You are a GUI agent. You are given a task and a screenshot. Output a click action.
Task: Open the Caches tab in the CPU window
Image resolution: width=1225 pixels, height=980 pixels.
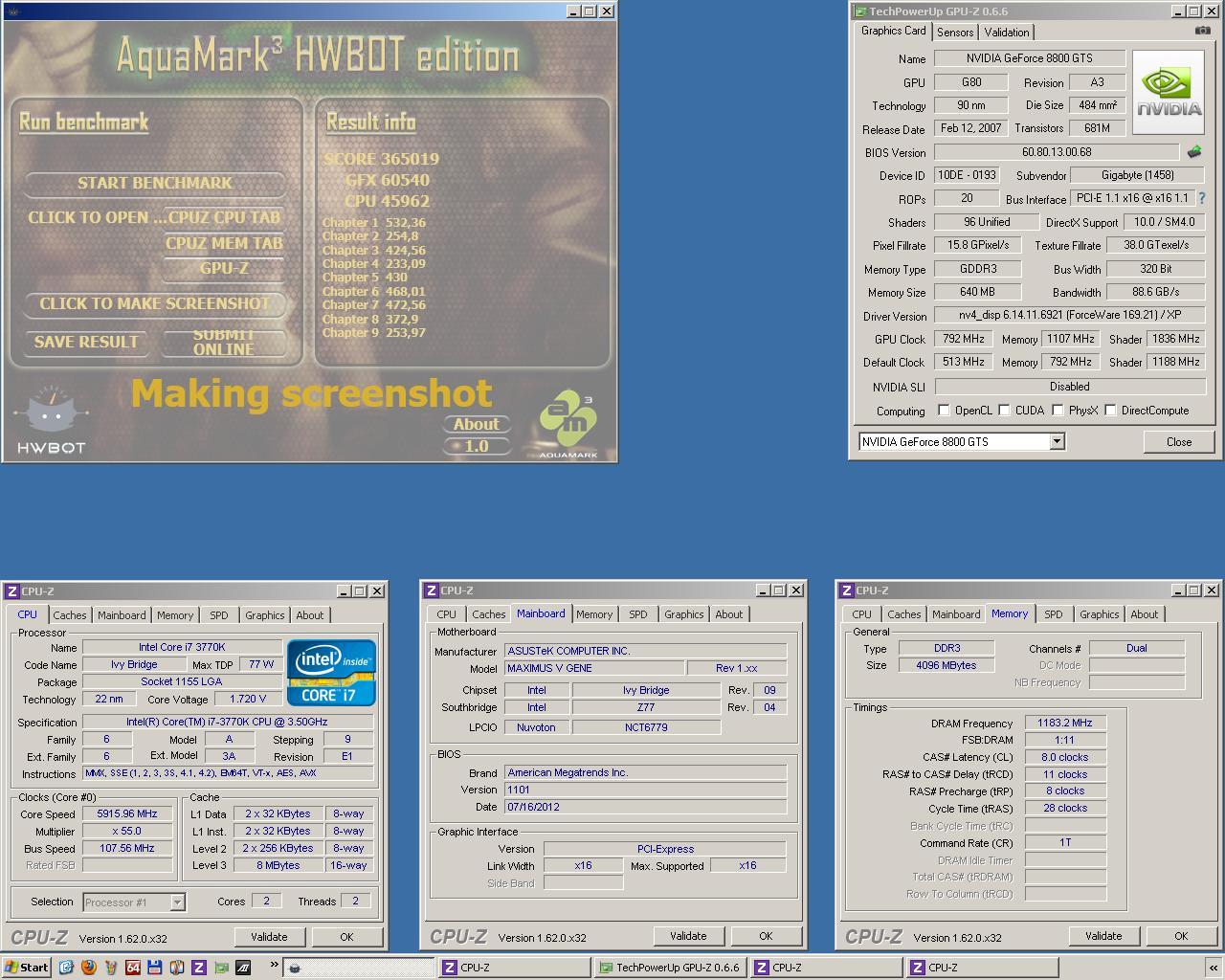69,615
